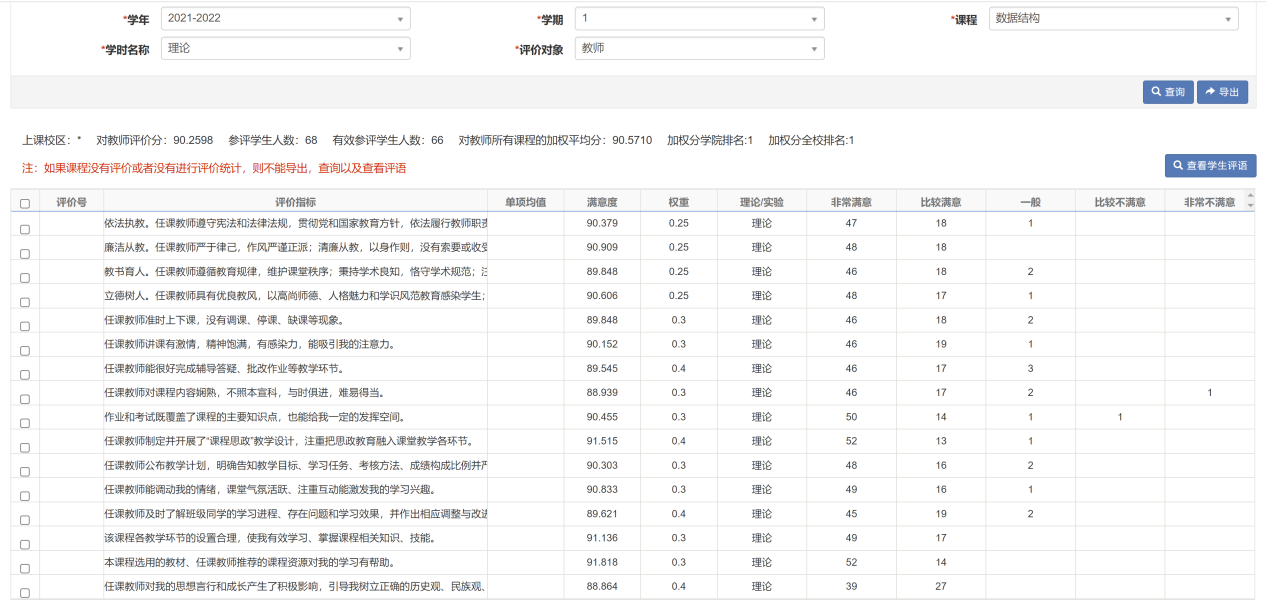Open the 学年 2021-2022 dropdown
1266x603 pixels.
click(x=285, y=19)
